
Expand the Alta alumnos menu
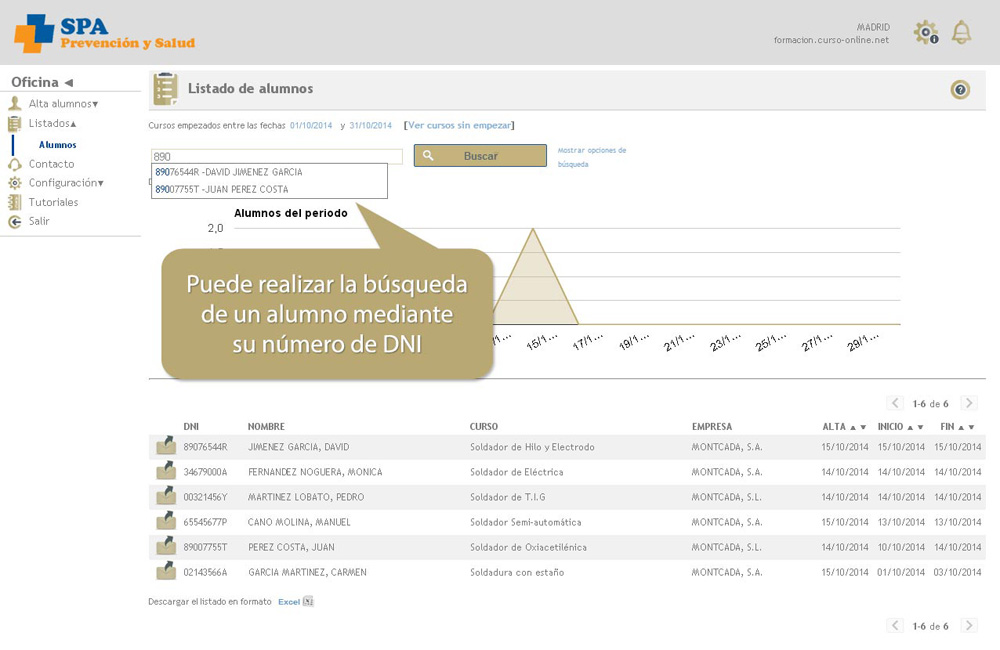pos(95,105)
